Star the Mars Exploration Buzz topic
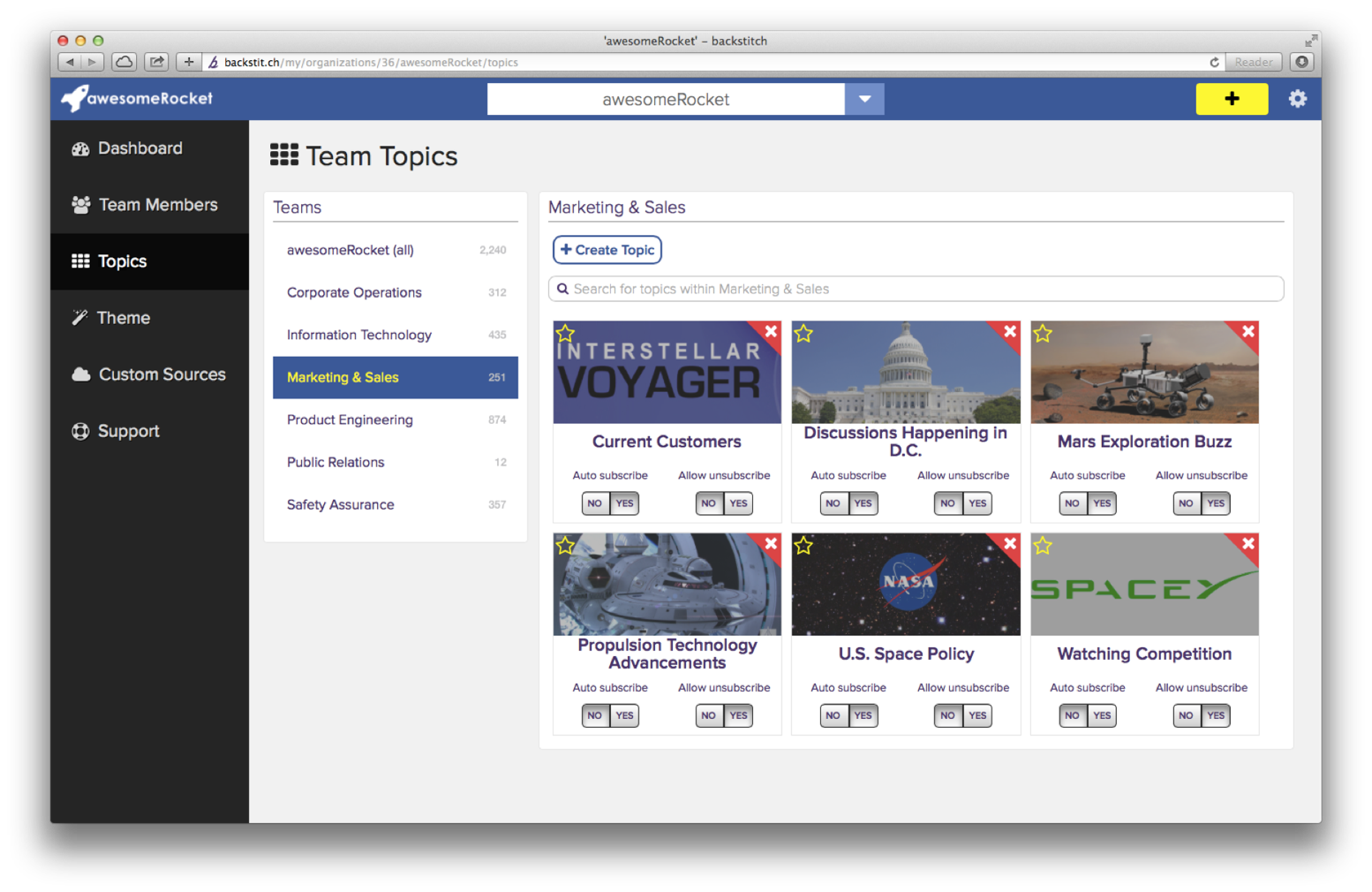This screenshot has height=892, width=1372. point(1043,334)
